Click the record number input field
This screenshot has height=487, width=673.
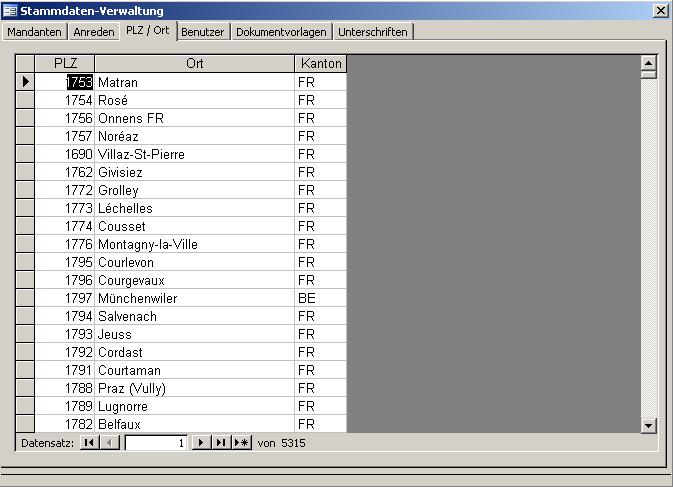coord(156,442)
